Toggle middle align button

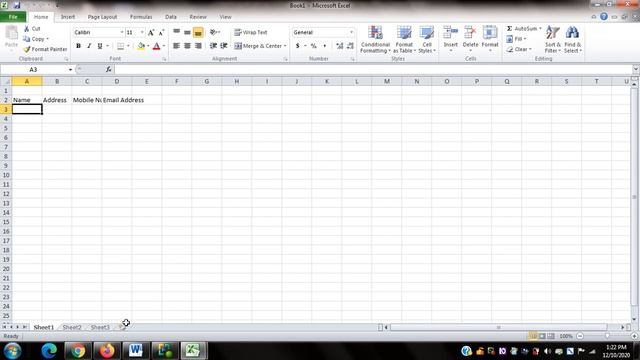[x=187, y=32]
